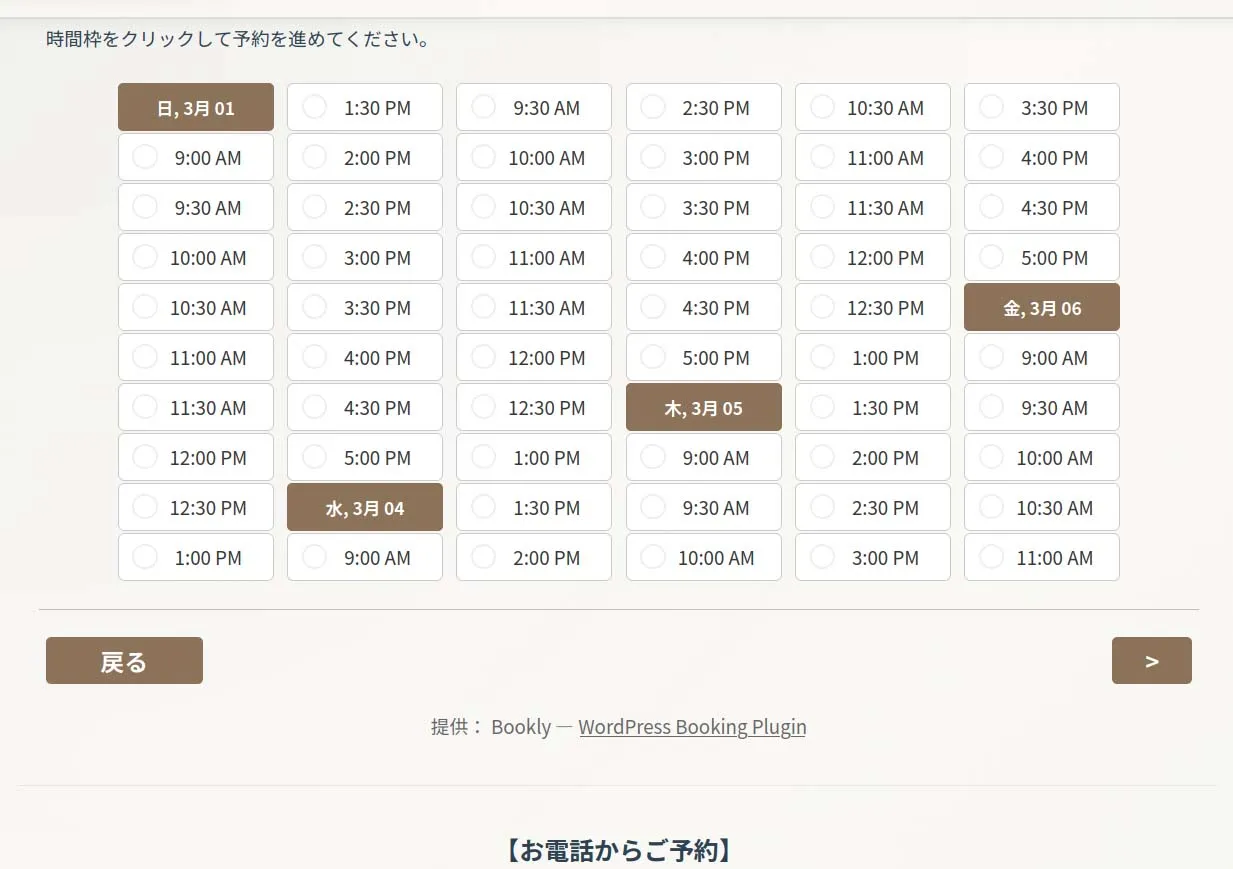Screen dimensions: 1233x869
Task: Select 9:00 AM slot on 金, 3月 06
Action: (1042, 358)
